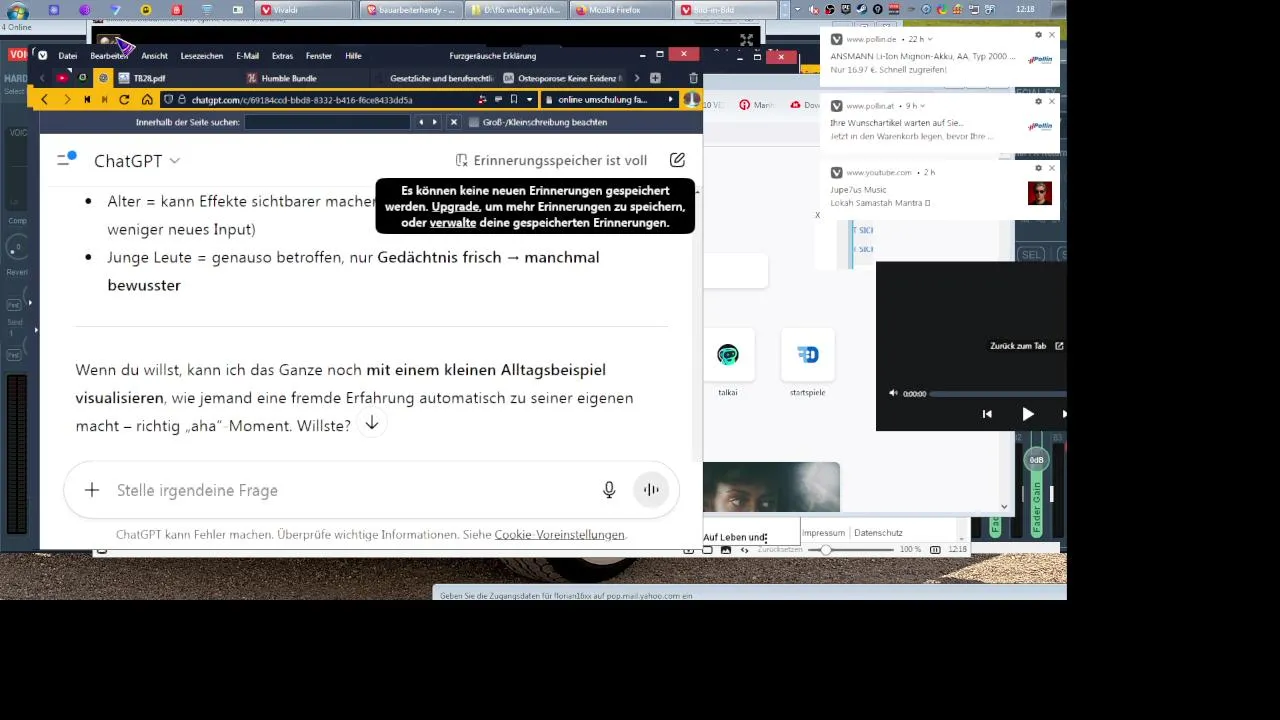Start a new chat with edit icon
This screenshot has height=720, width=1280.
pos(677,160)
